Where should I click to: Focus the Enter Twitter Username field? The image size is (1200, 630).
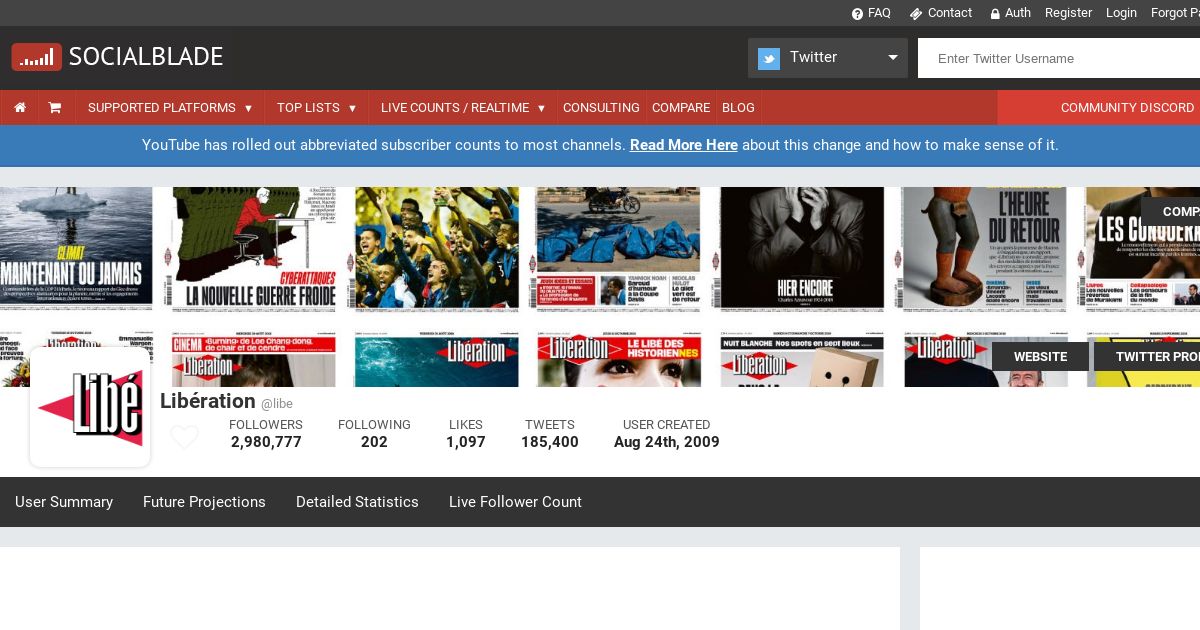1059,58
